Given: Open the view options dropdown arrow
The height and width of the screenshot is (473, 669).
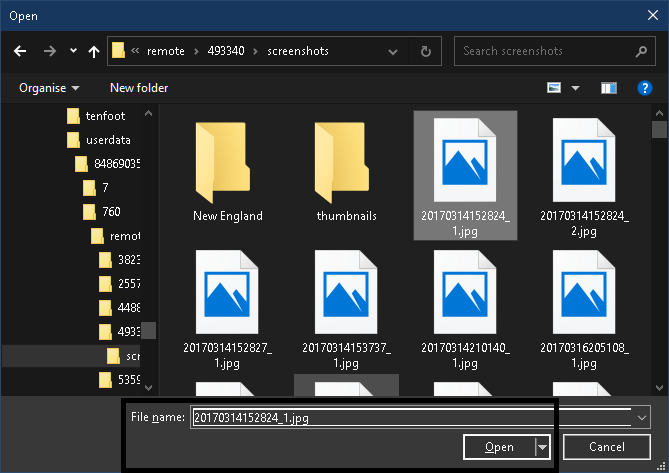Looking at the screenshot, I should click(x=575, y=88).
